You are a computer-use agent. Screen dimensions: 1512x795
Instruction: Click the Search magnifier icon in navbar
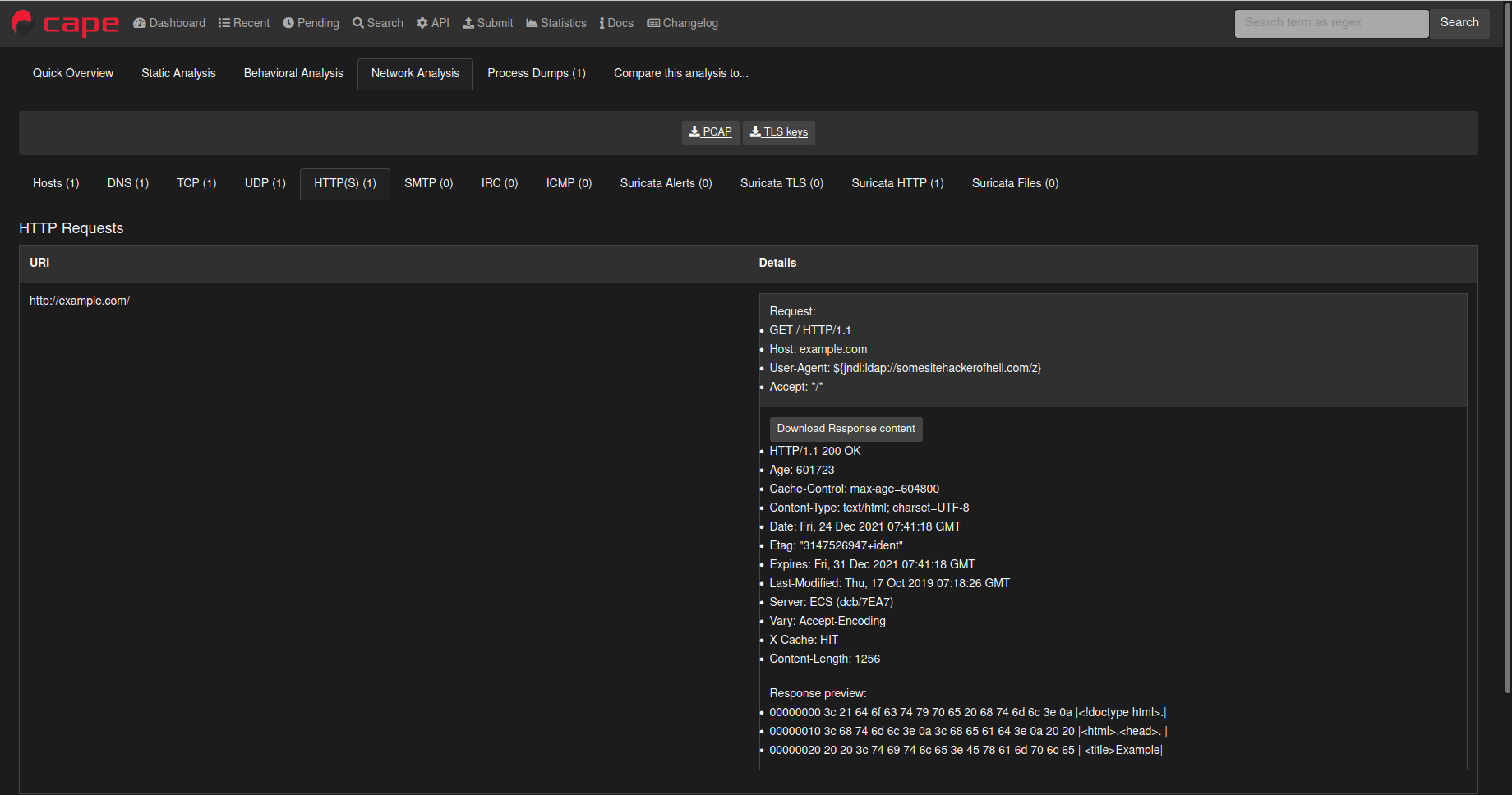click(358, 23)
